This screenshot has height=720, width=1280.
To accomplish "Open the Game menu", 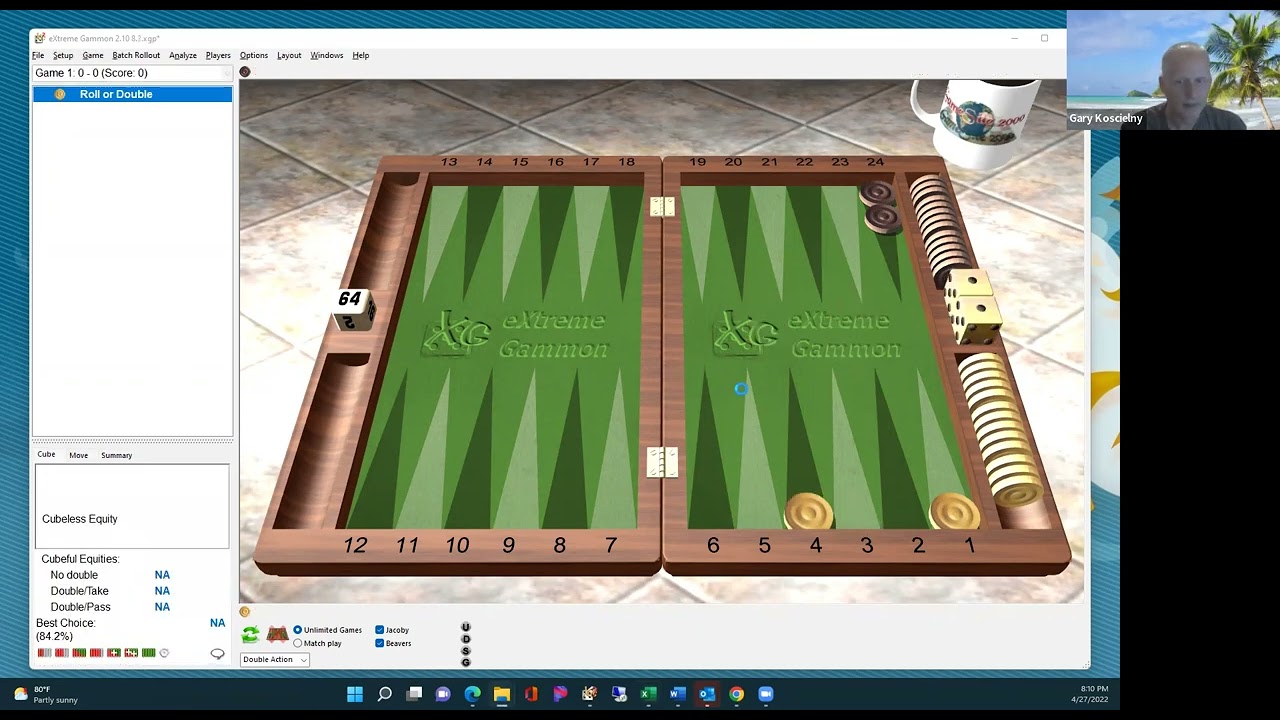I will click(93, 55).
